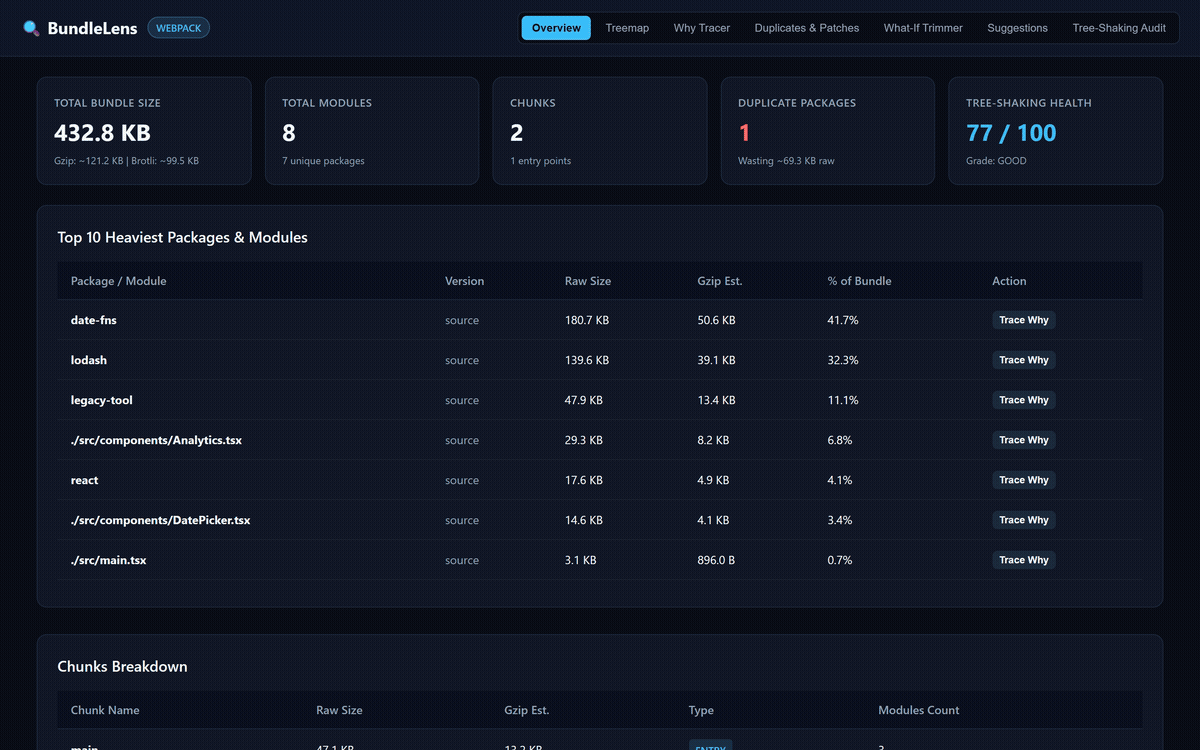This screenshot has width=1200, height=750.
Task: Click the Version column header
Action: click(x=464, y=281)
